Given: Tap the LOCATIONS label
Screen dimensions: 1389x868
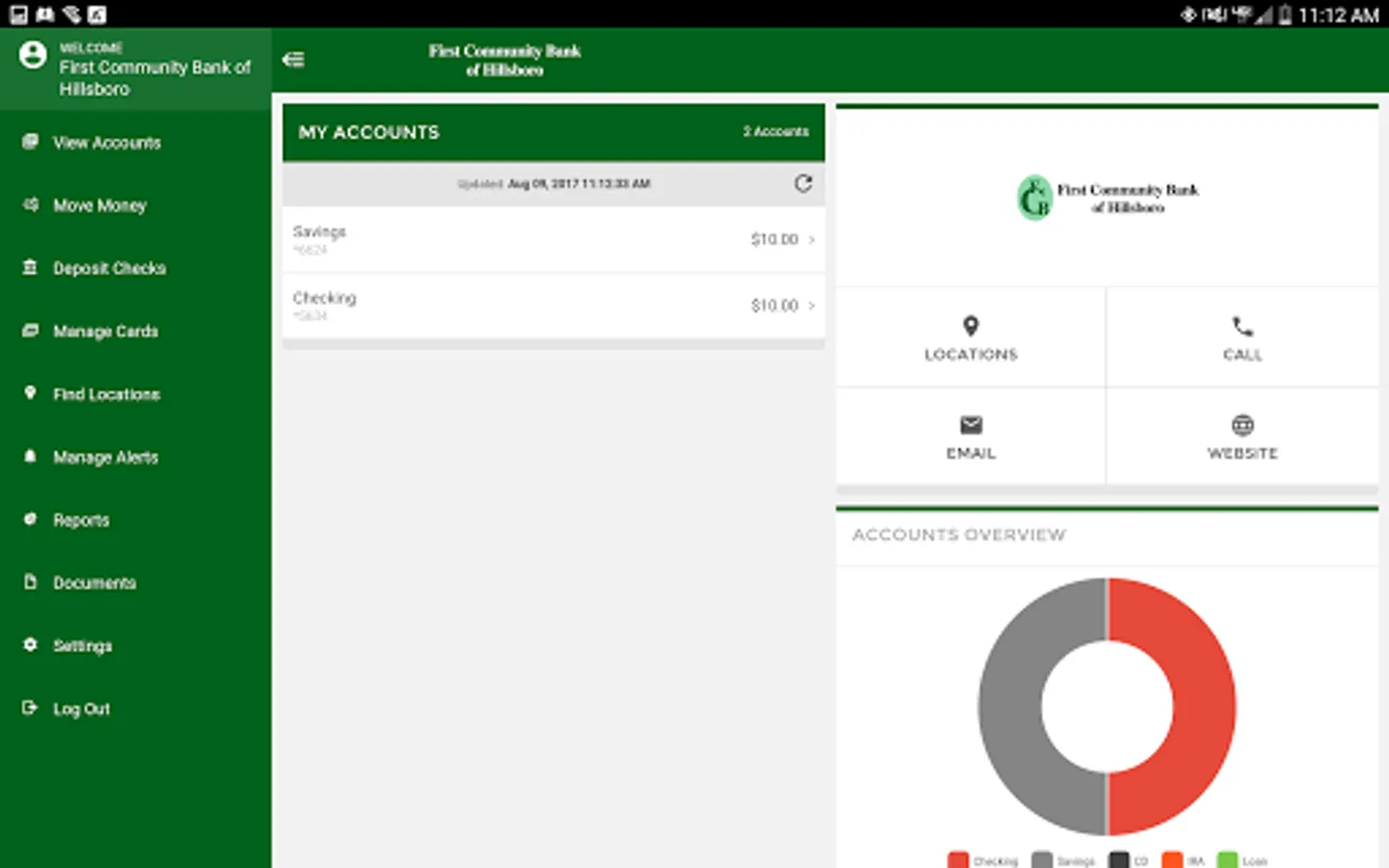Looking at the screenshot, I should pos(970,355).
